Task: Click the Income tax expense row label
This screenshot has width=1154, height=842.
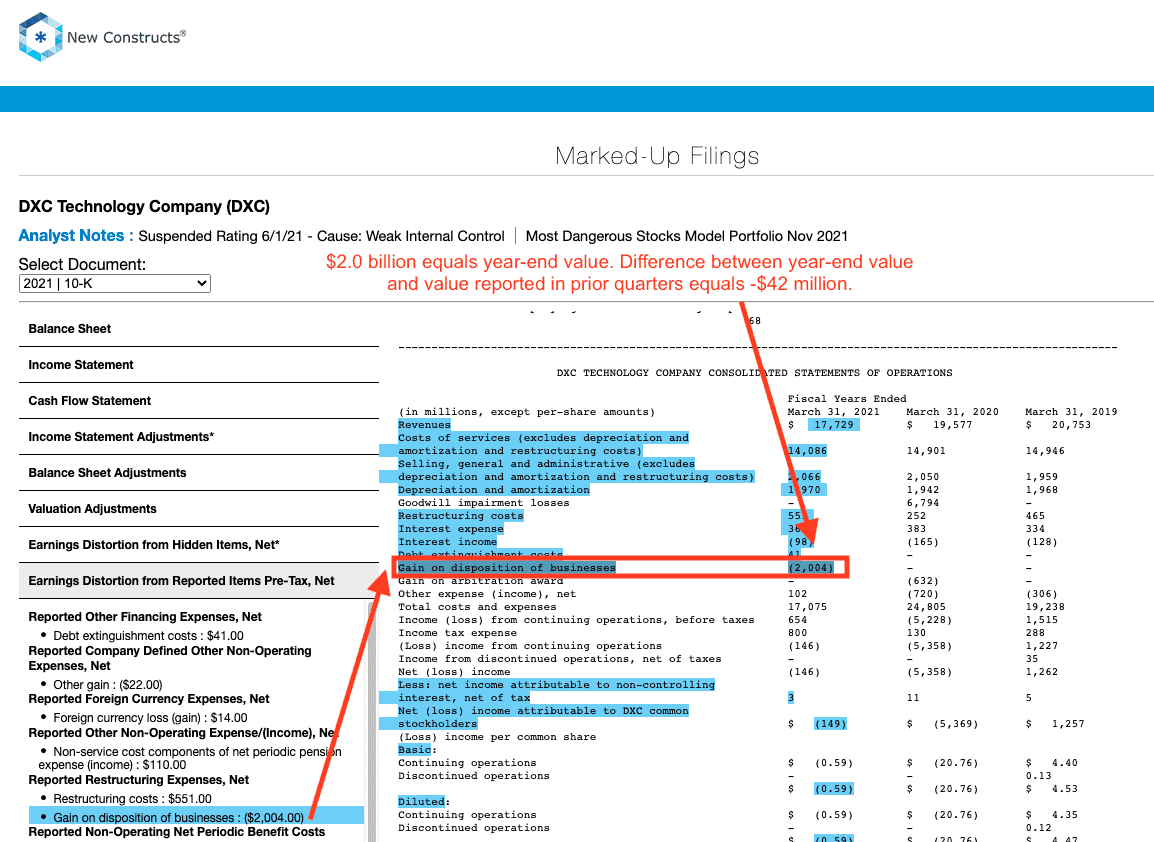Action: (x=457, y=633)
